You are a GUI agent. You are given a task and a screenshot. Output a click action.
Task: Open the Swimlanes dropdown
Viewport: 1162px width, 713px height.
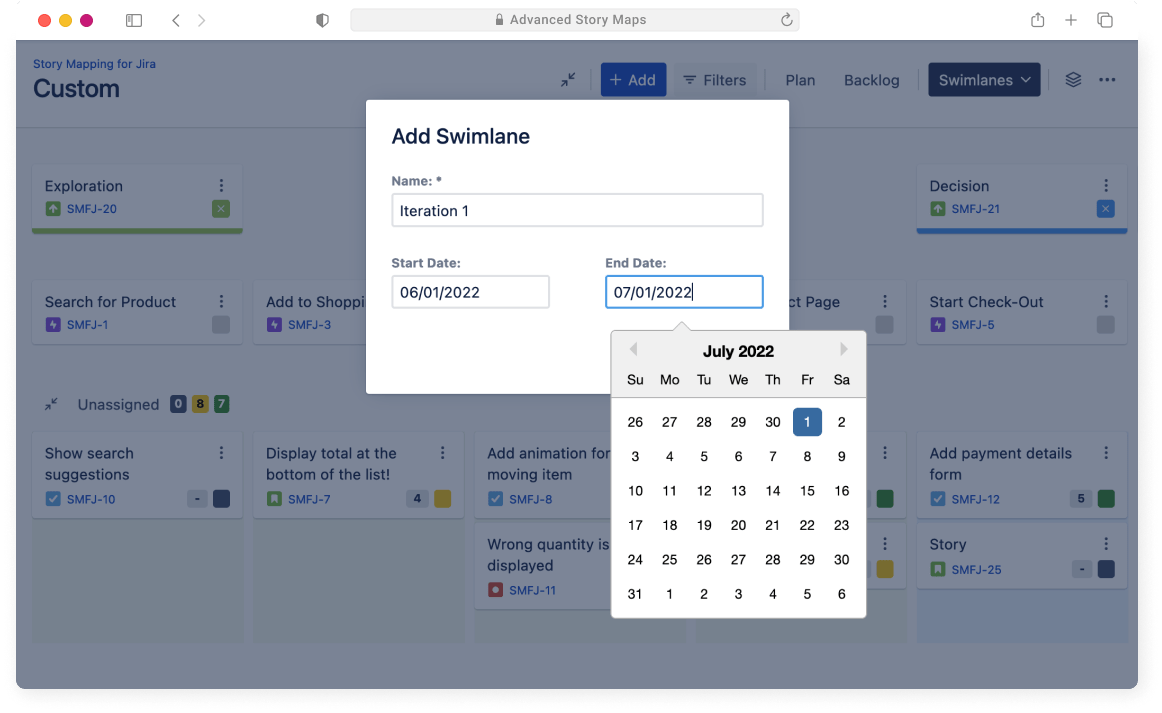click(x=984, y=79)
